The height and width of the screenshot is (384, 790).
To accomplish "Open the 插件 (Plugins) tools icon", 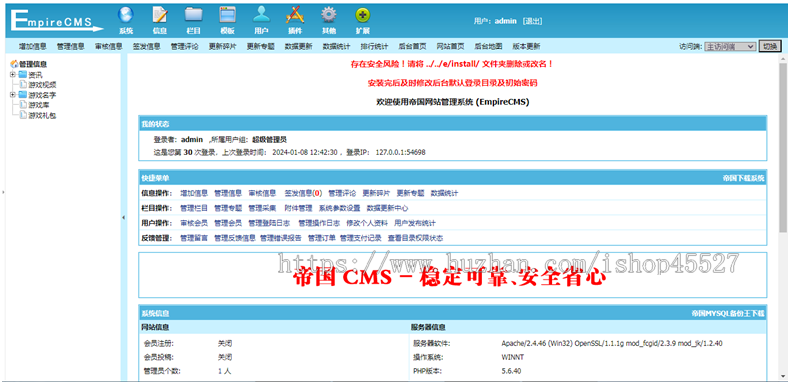I will [x=295, y=15].
